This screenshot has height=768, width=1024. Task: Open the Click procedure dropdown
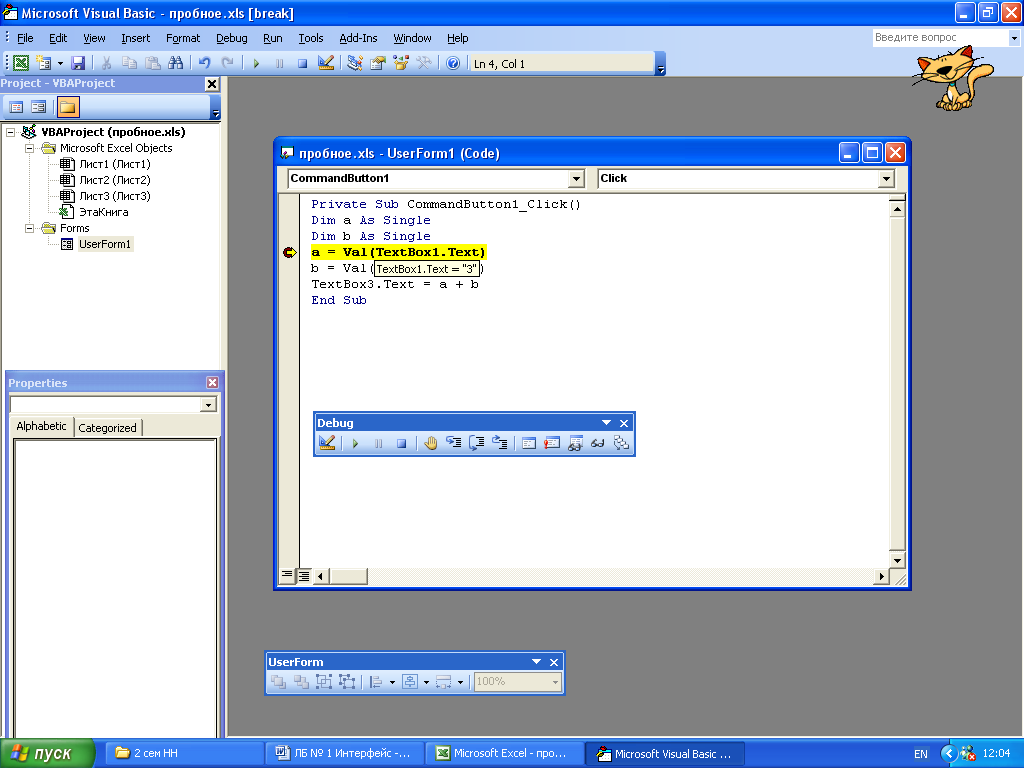pos(886,178)
